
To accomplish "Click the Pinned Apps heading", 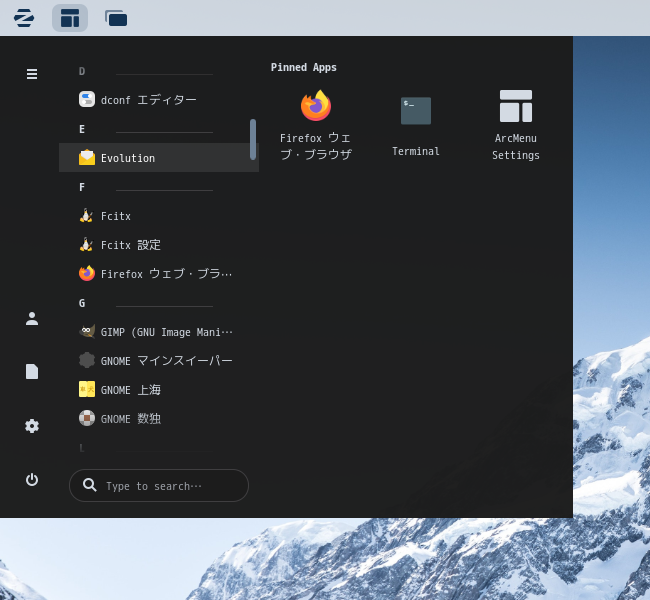I will (x=303, y=67).
